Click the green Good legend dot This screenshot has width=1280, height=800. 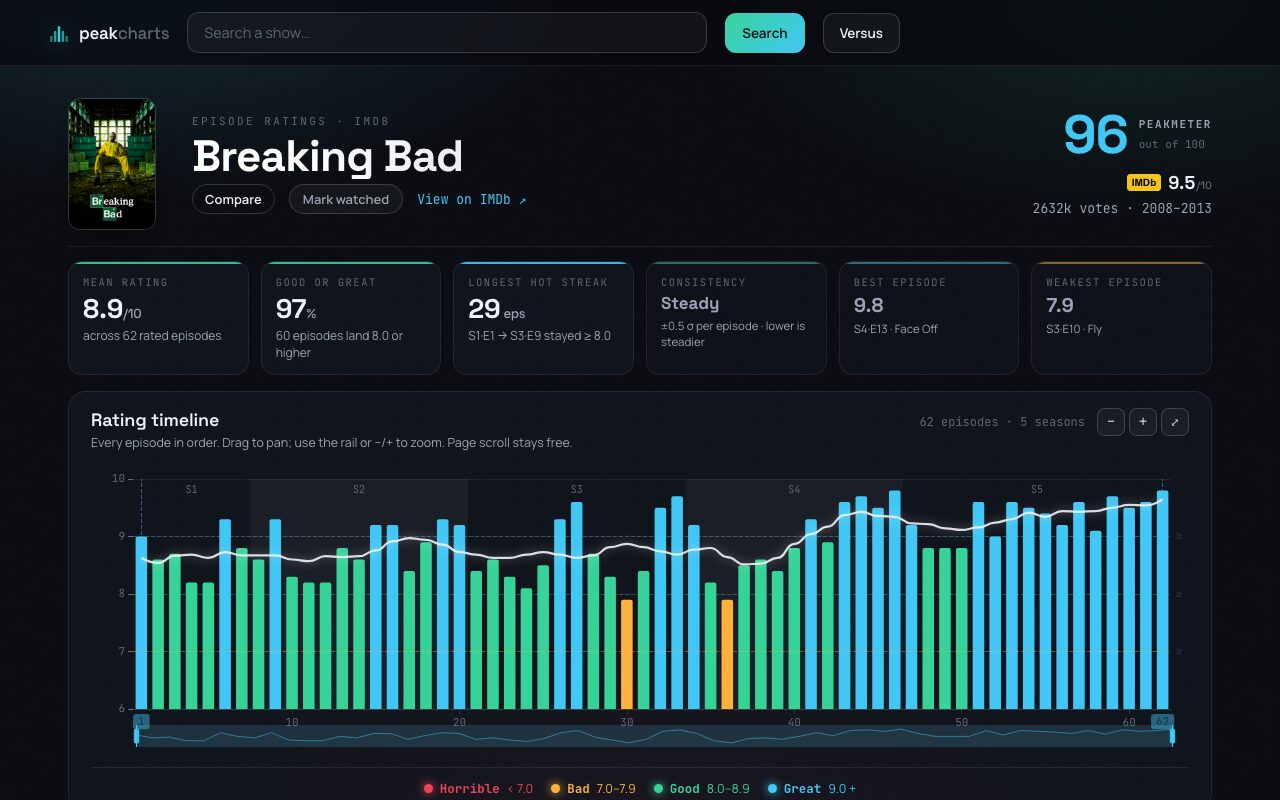(658, 789)
